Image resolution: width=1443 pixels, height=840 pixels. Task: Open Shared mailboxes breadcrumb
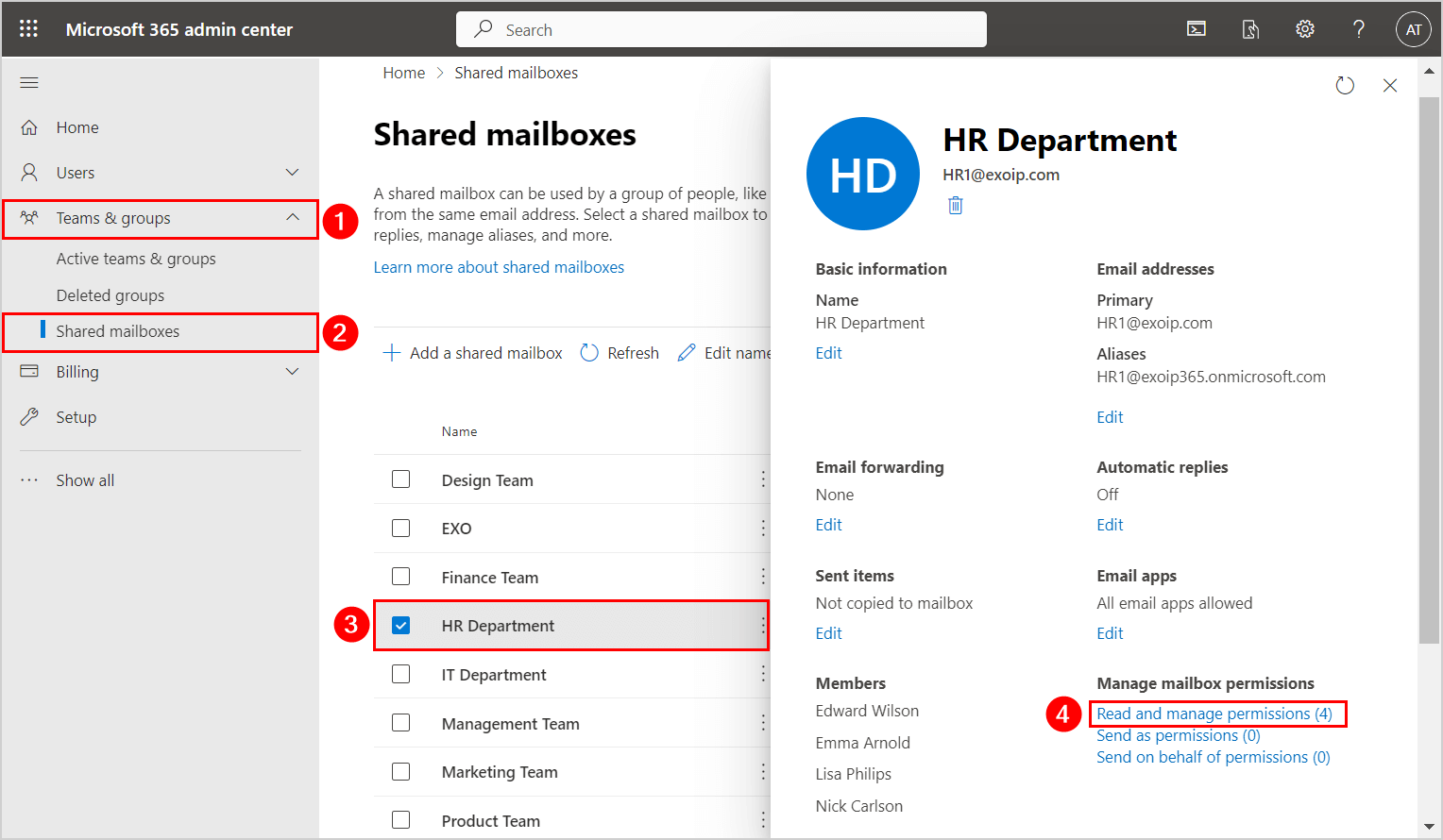pyautogui.click(x=516, y=73)
